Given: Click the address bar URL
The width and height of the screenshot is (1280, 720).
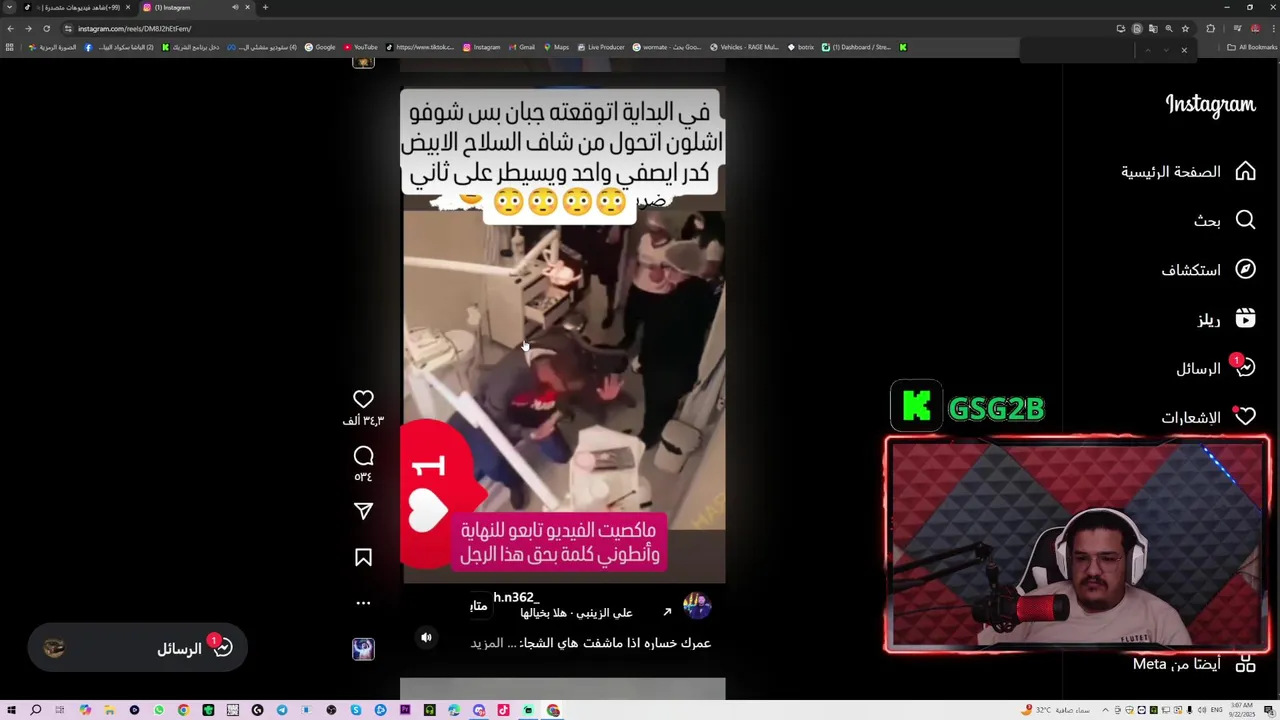Looking at the screenshot, I should [135, 28].
